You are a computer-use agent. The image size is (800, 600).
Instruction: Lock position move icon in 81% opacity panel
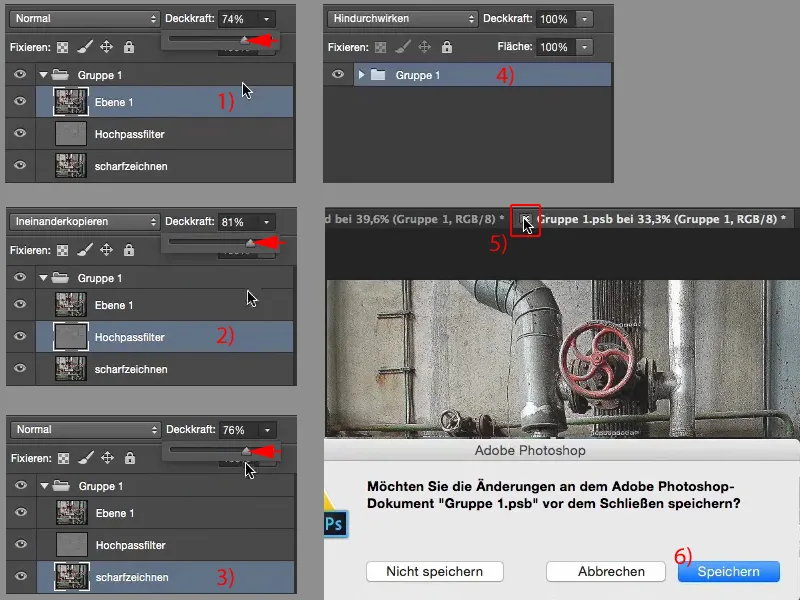tap(106, 250)
